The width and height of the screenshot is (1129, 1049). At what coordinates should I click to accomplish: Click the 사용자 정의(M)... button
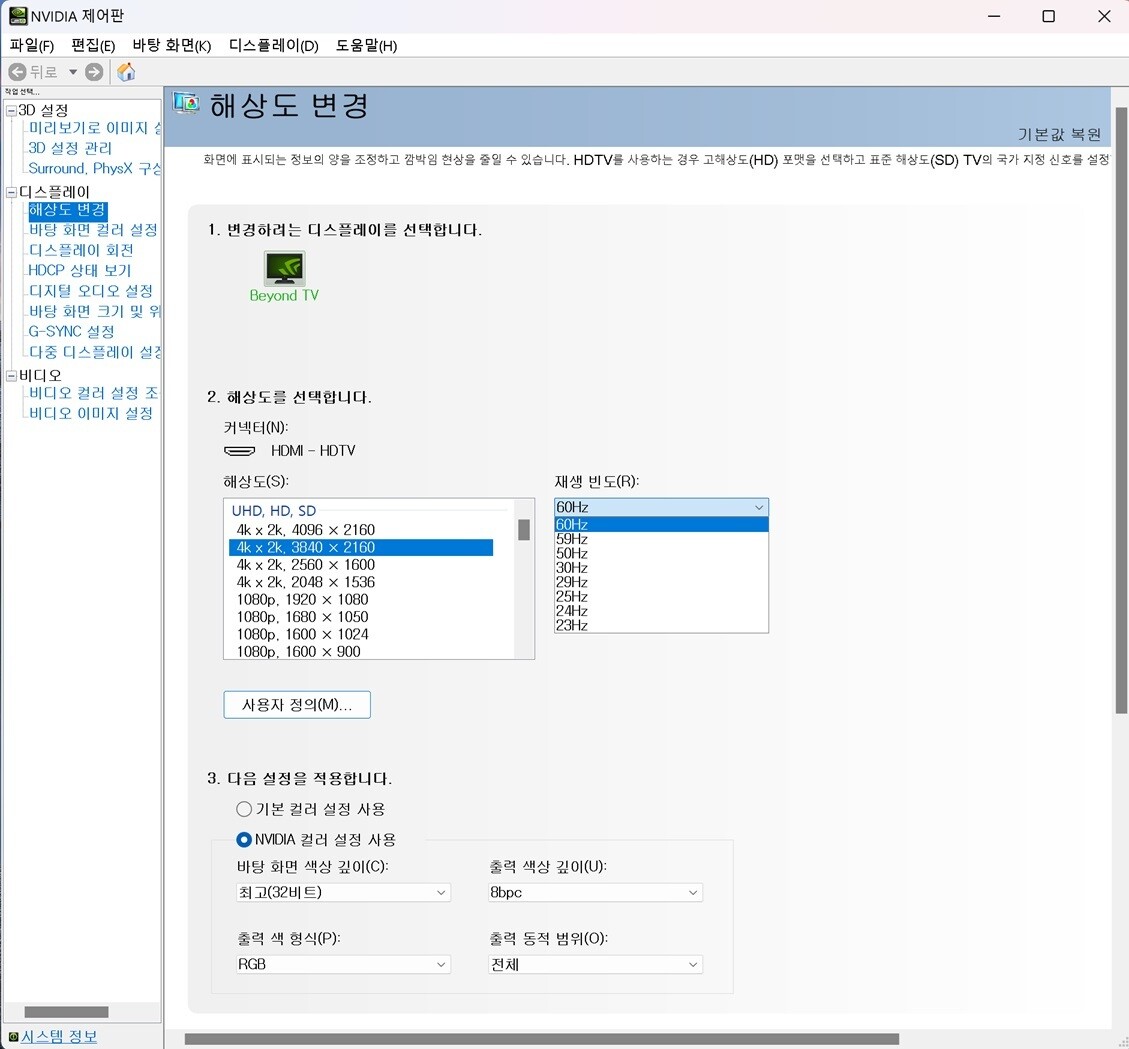[297, 705]
